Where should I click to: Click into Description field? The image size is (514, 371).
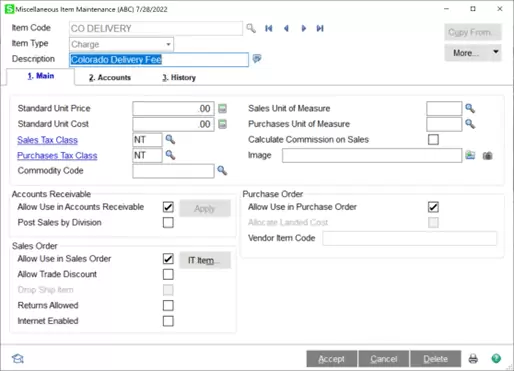click(x=159, y=60)
